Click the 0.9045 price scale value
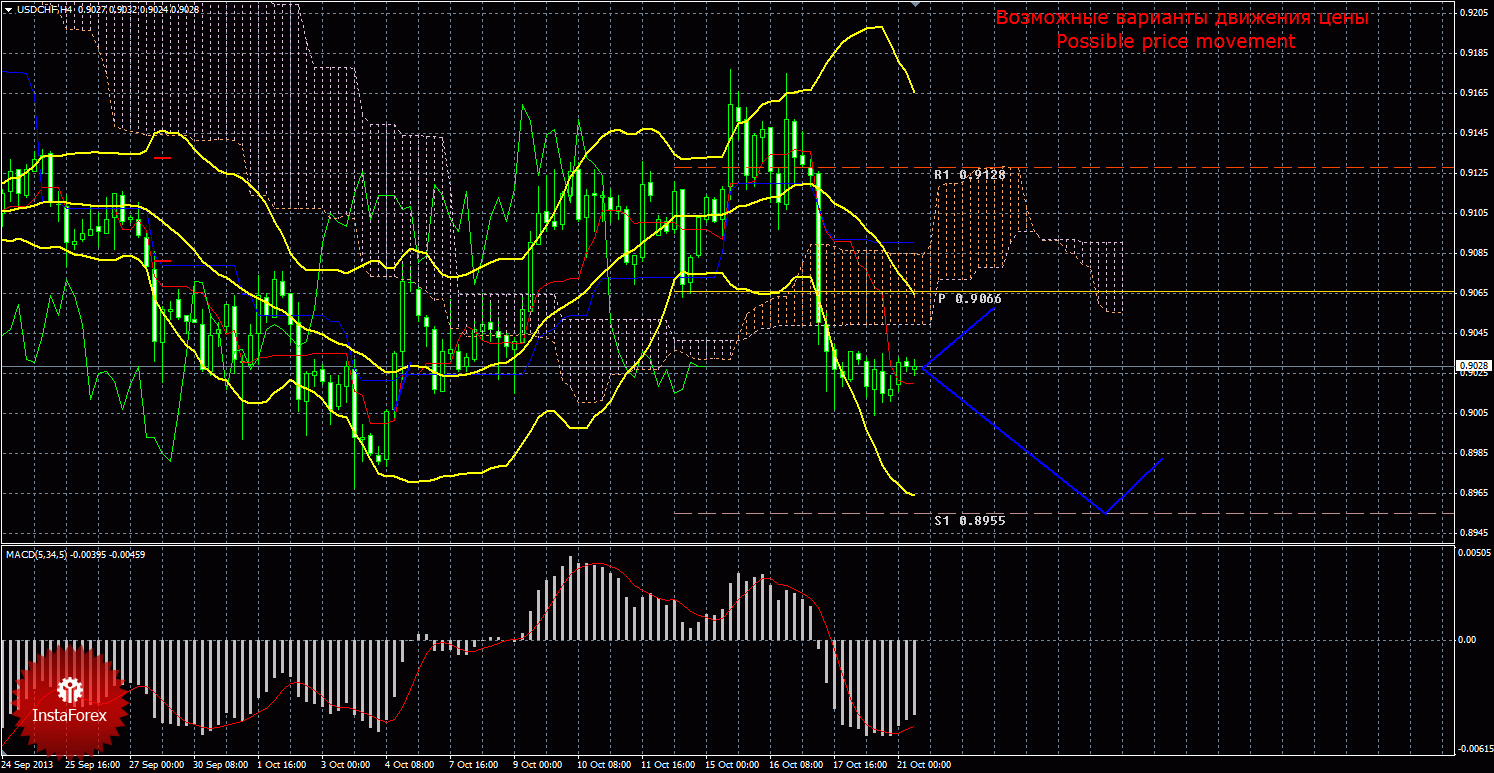The image size is (1494, 773). (x=1473, y=333)
